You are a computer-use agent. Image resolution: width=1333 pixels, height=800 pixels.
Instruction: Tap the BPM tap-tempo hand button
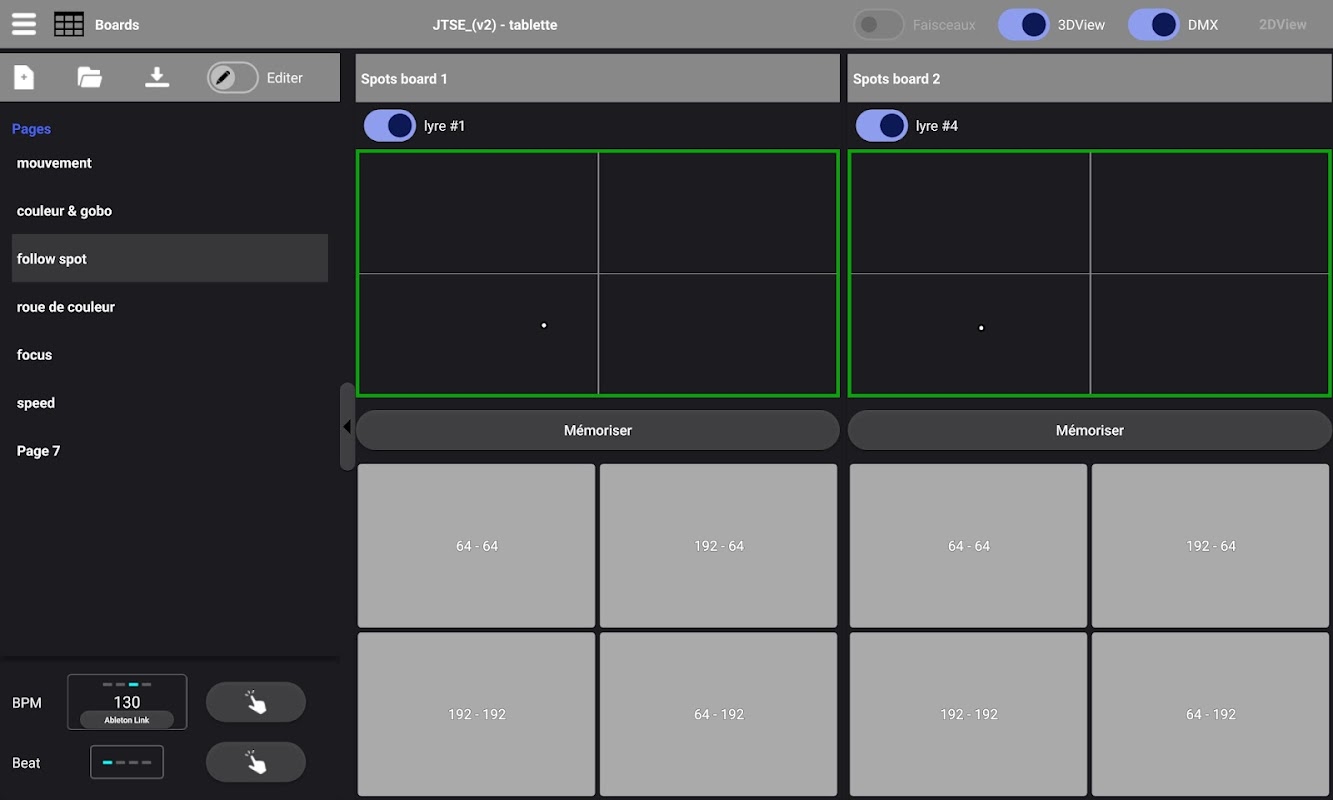tap(256, 702)
